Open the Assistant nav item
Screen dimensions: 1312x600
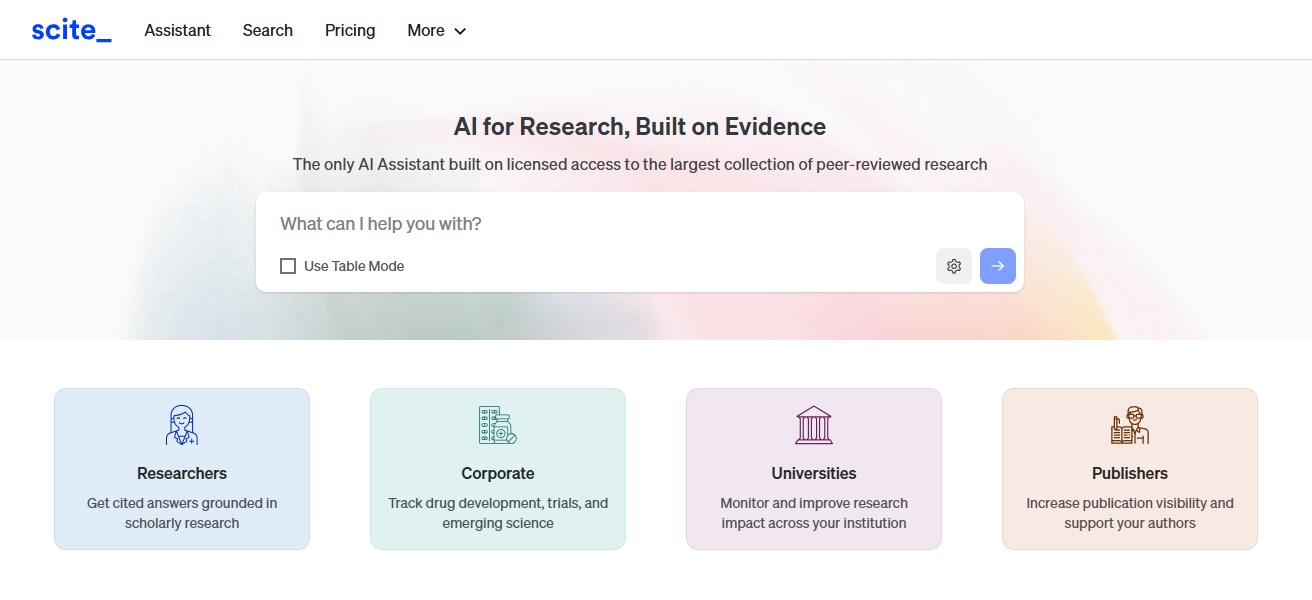[177, 30]
